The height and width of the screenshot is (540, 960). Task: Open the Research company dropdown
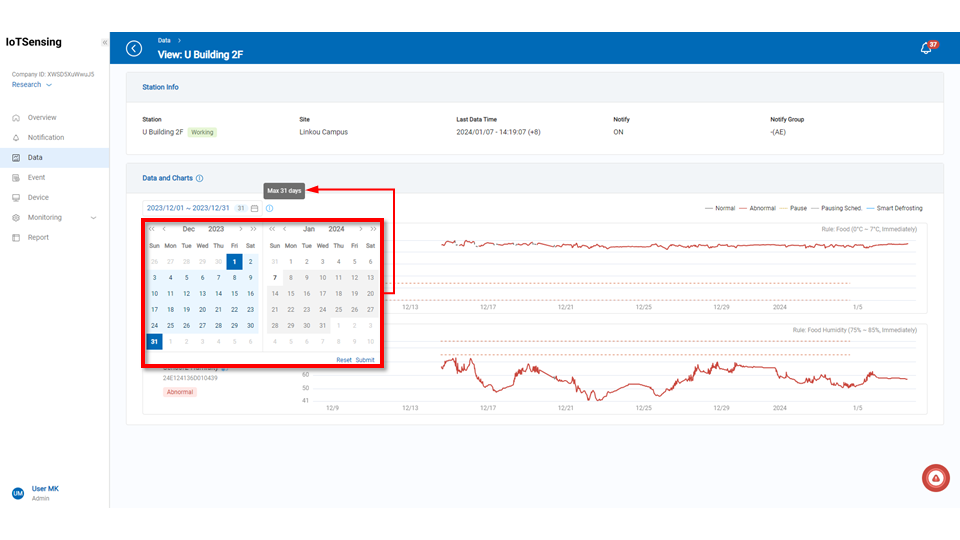(32, 85)
